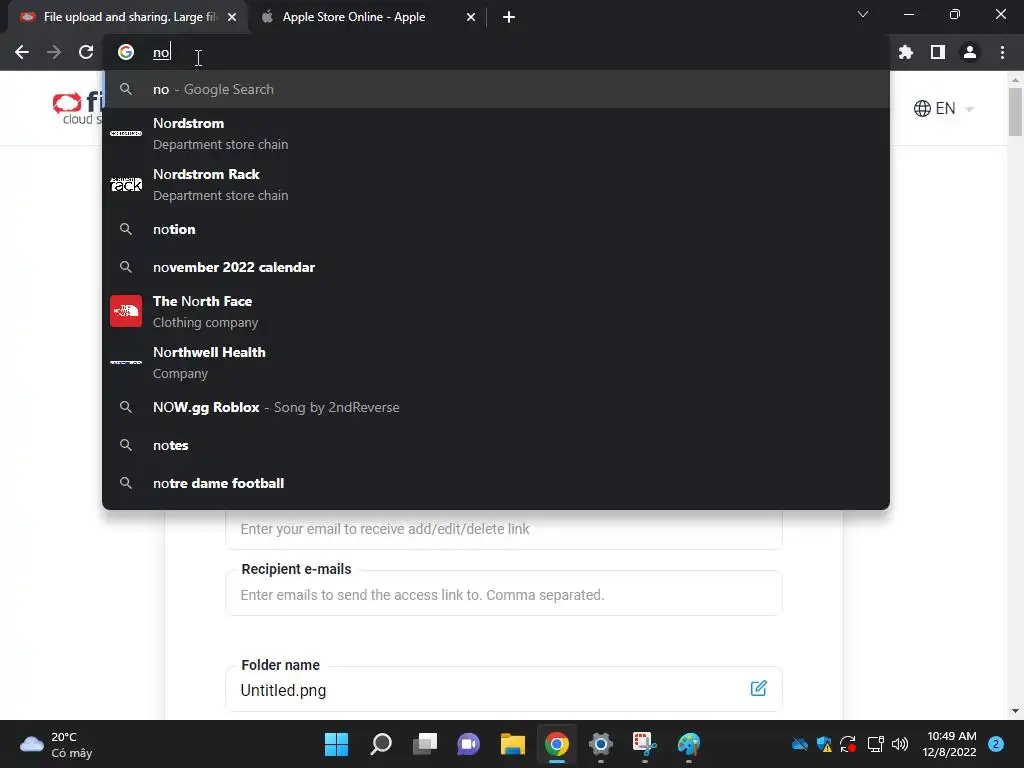Focus the Recipient e-mails field

(x=504, y=595)
